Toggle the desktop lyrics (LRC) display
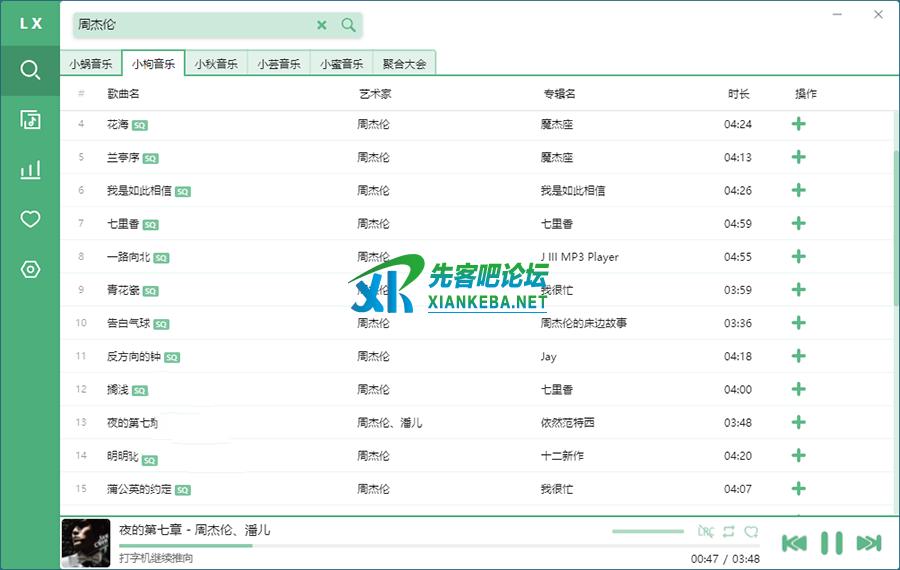The image size is (900, 570). click(706, 531)
